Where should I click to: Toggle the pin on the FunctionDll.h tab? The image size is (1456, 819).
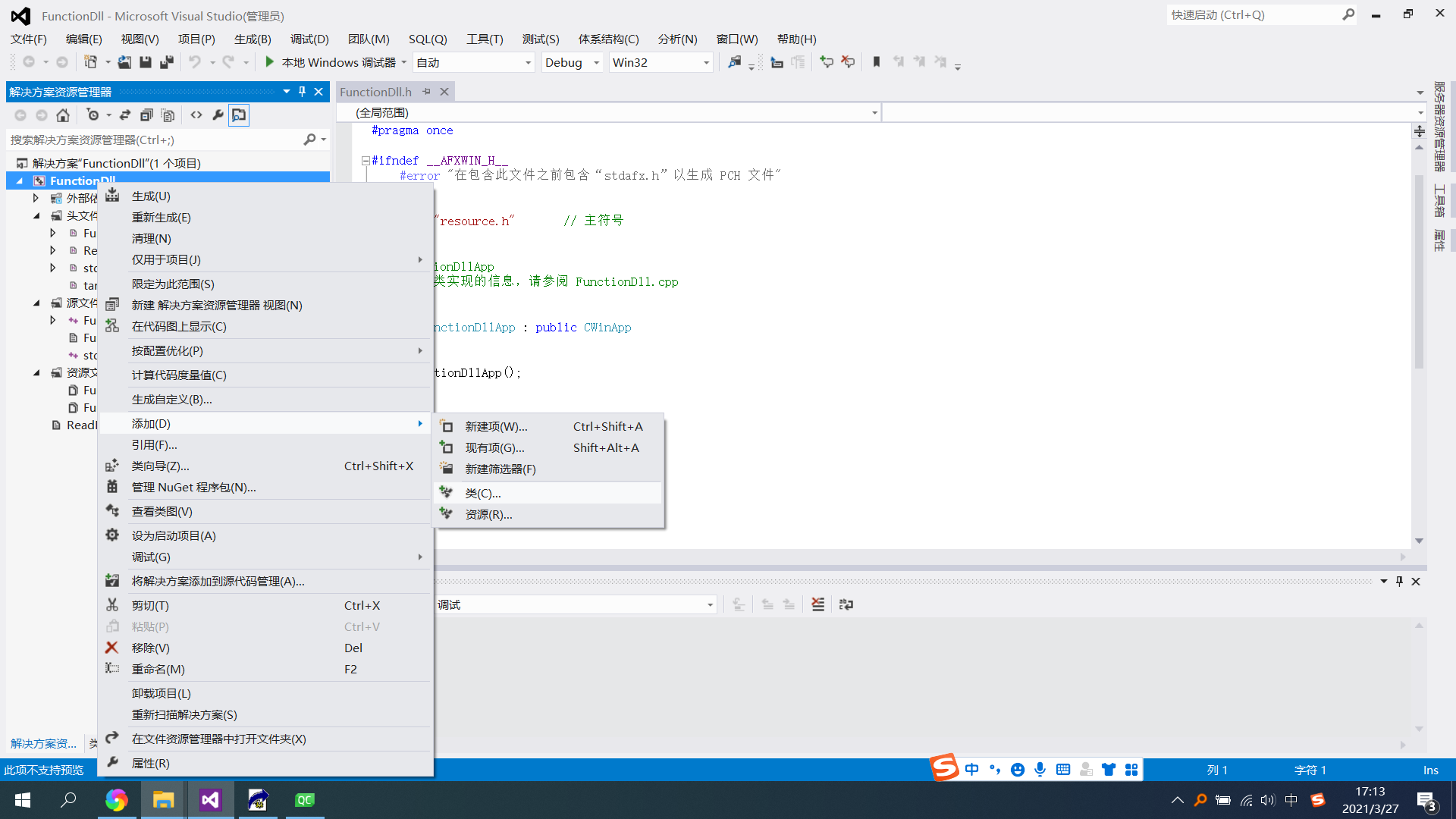pos(427,92)
